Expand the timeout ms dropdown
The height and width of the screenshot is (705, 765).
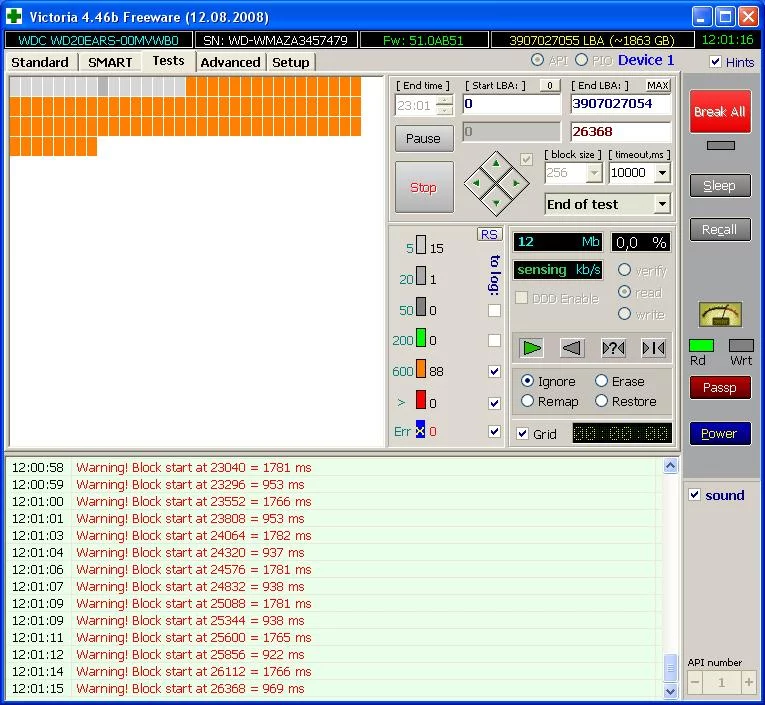[661, 173]
